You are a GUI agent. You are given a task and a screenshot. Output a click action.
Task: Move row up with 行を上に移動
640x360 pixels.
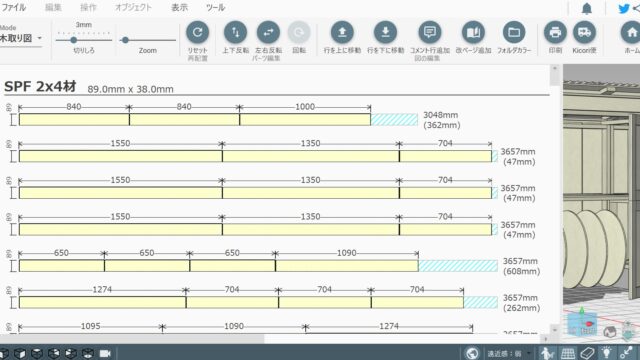342,32
